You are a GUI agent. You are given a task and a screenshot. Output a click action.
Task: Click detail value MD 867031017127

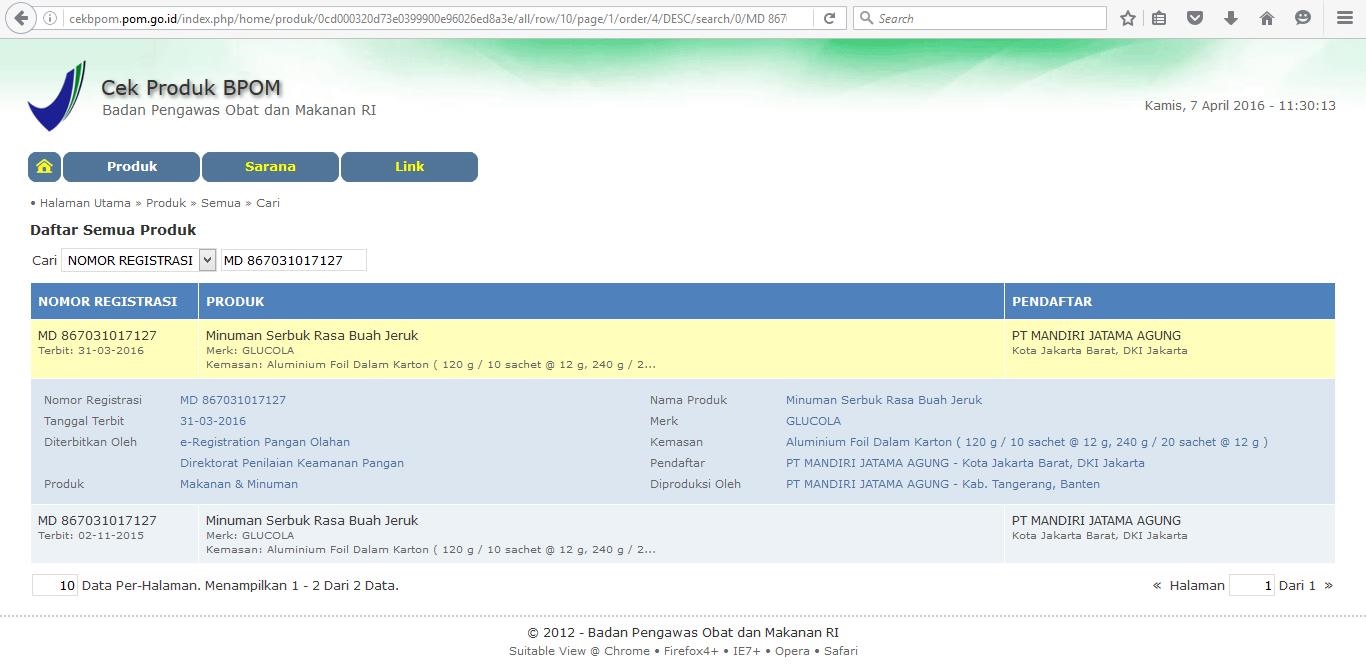pos(233,400)
